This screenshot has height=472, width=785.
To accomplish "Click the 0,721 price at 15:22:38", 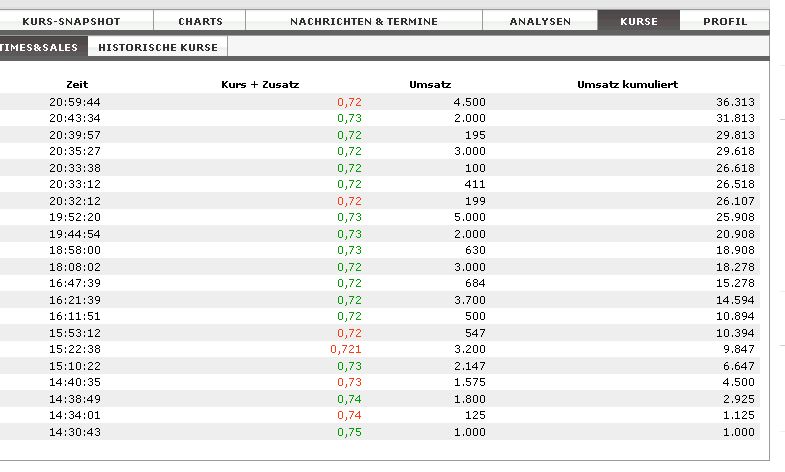I will tap(345, 349).
